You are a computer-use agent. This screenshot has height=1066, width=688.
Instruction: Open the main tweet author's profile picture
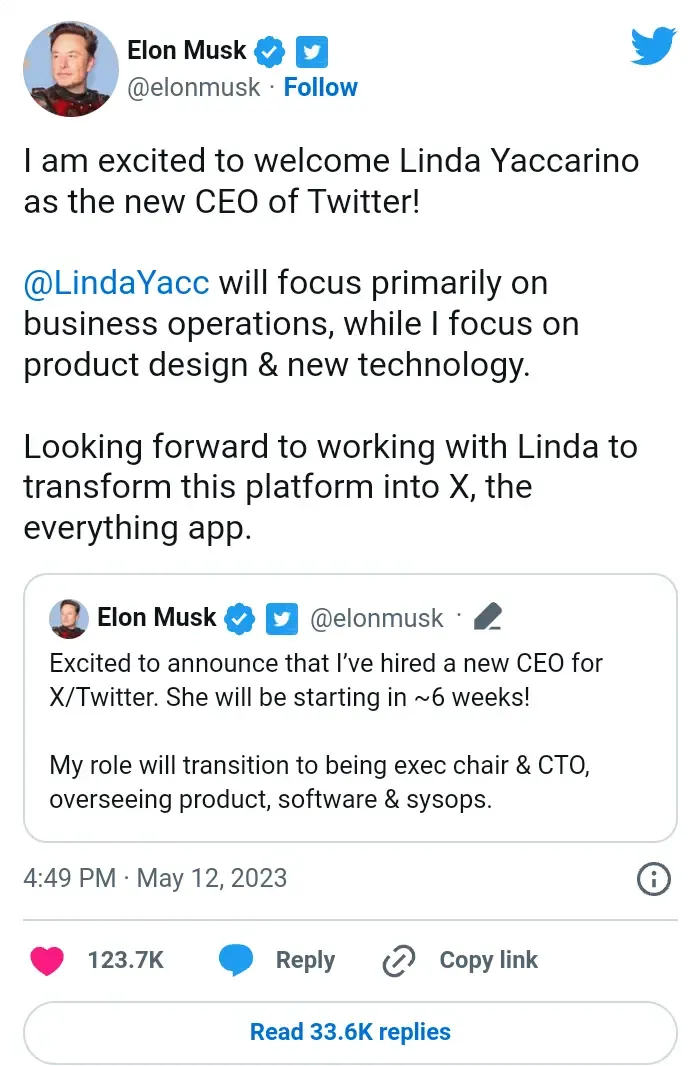click(69, 68)
